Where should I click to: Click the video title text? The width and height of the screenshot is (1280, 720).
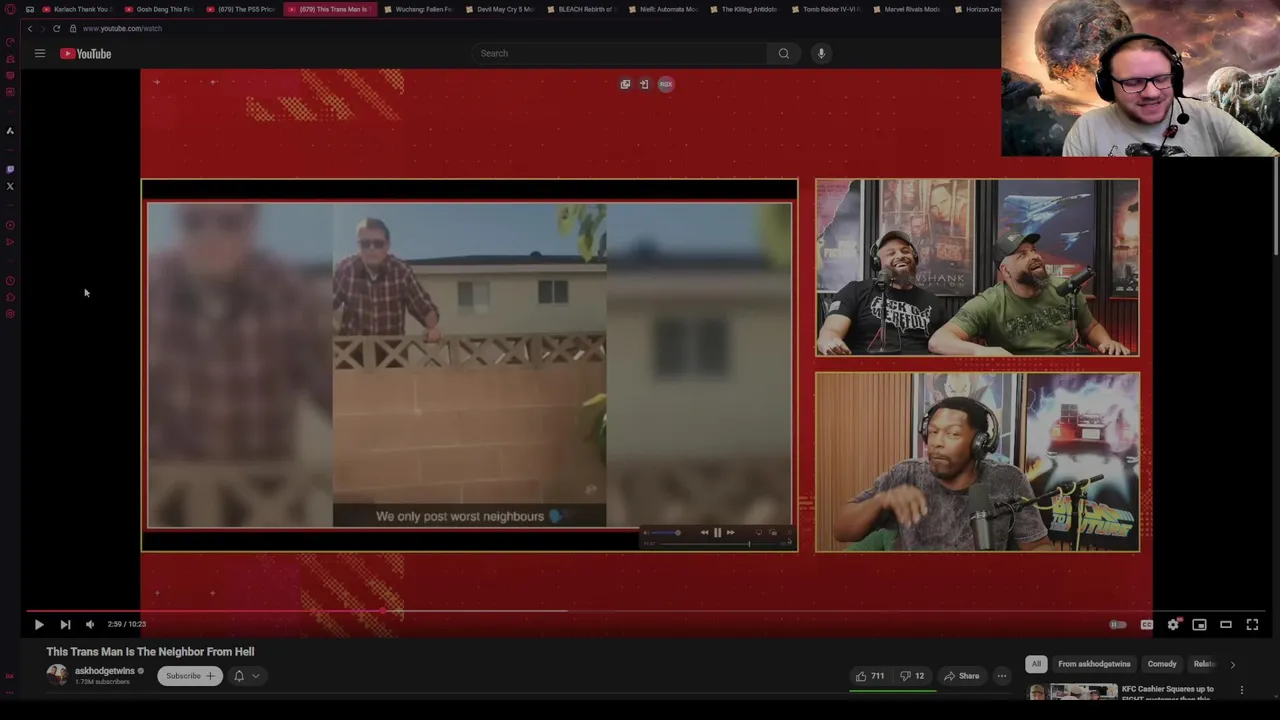pyautogui.click(x=150, y=652)
